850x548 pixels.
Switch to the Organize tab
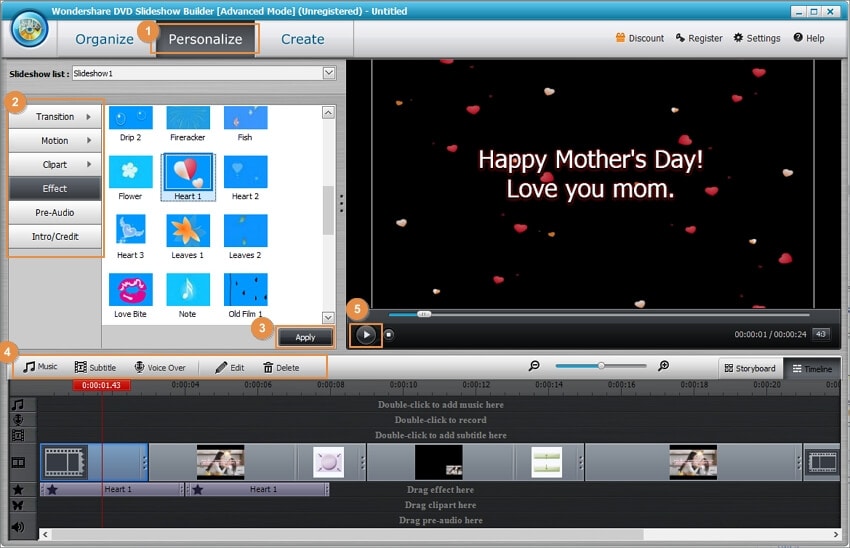pos(104,39)
